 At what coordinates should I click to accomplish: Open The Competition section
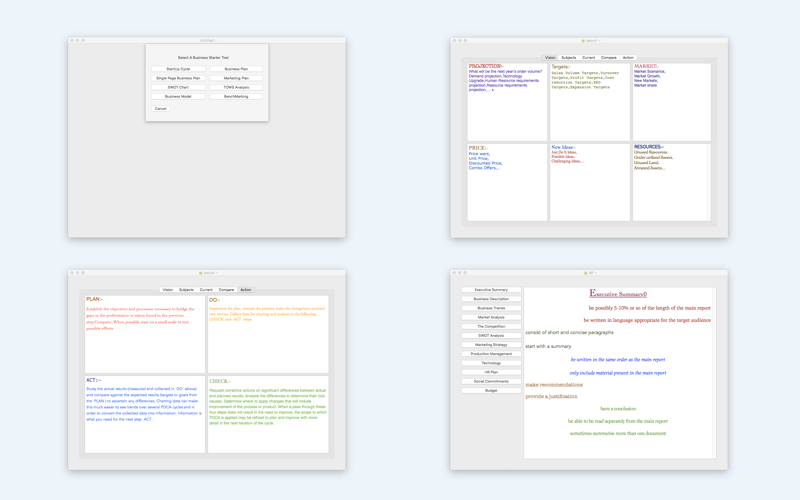(491, 327)
